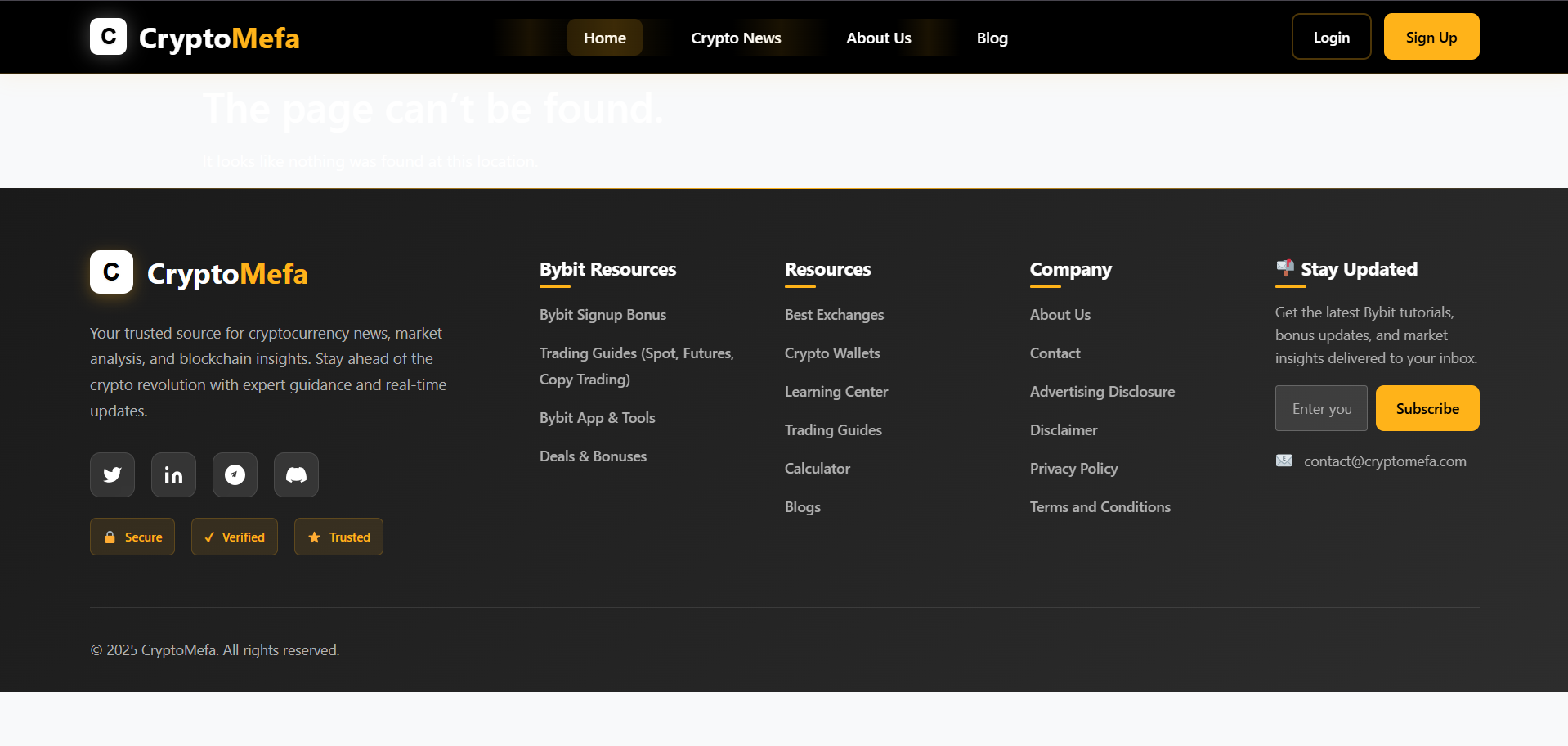Click contact@cryptomefa.com email address
1568x746 pixels.
(x=1385, y=461)
